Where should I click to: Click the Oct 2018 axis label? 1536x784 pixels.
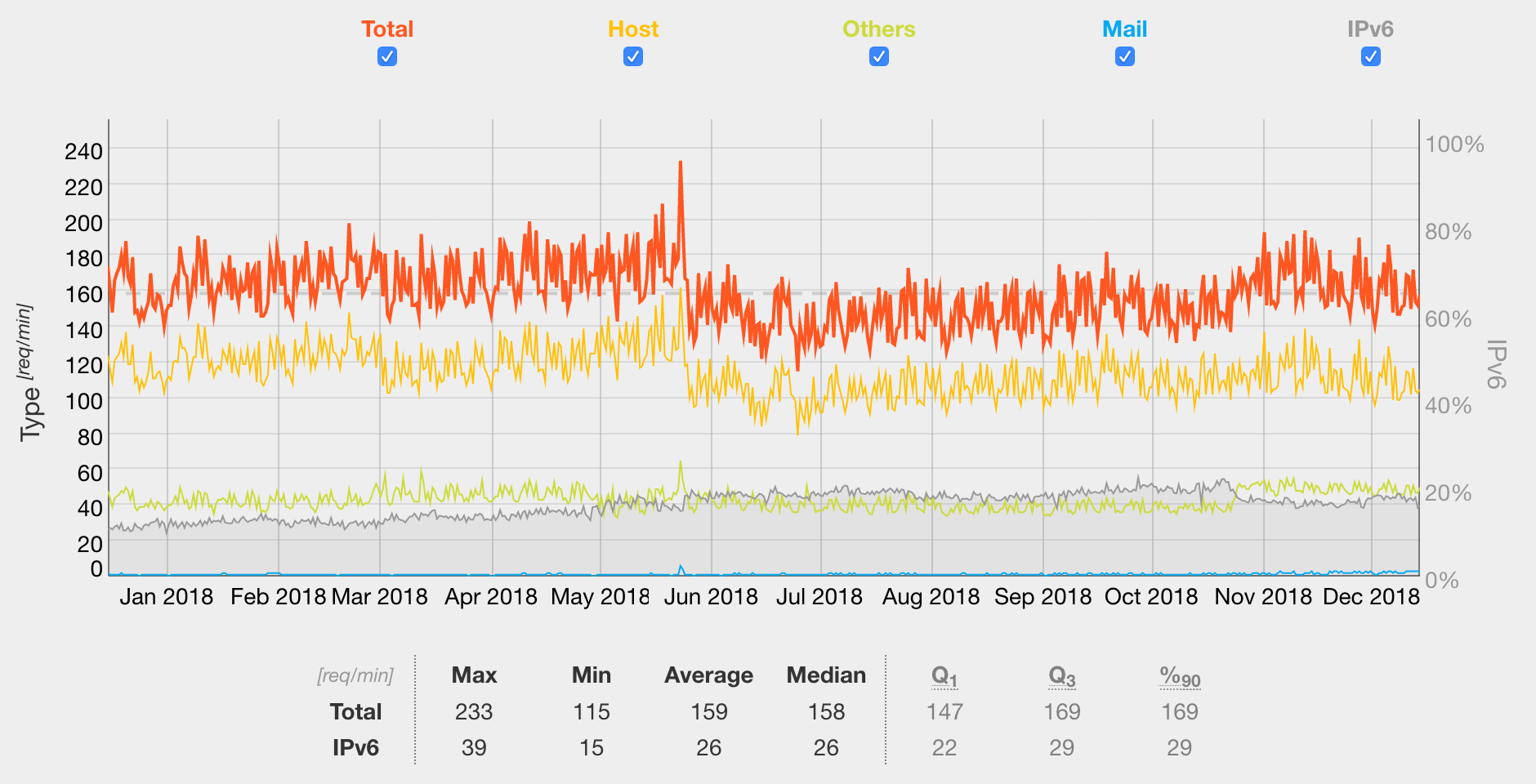pos(1151,597)
